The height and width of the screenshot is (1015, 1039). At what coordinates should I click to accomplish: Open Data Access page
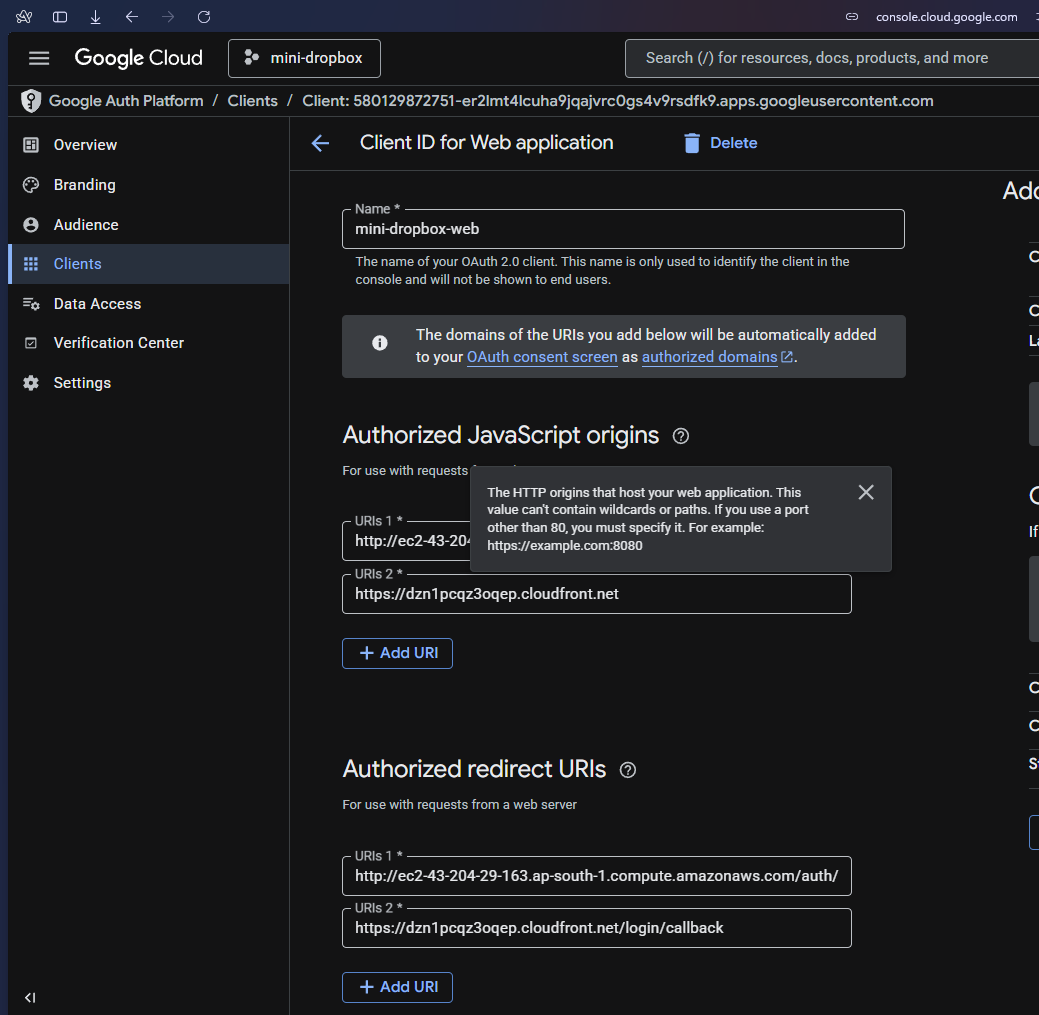pyautogui.click(x=97, y=304)
